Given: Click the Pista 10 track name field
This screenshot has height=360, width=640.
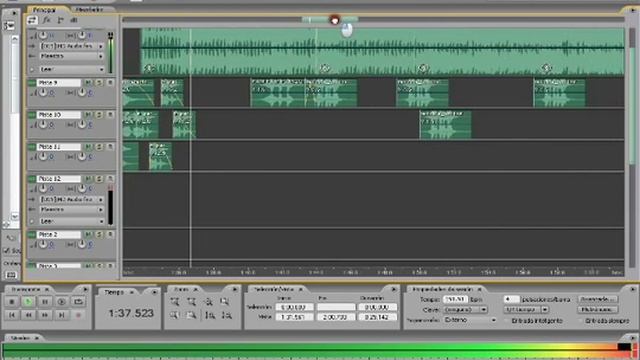Looking at the screenshot, I should click(x=59, y=115).
